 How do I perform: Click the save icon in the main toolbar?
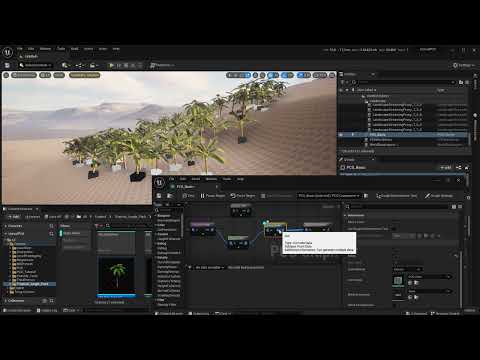click(x=7, y=65)
